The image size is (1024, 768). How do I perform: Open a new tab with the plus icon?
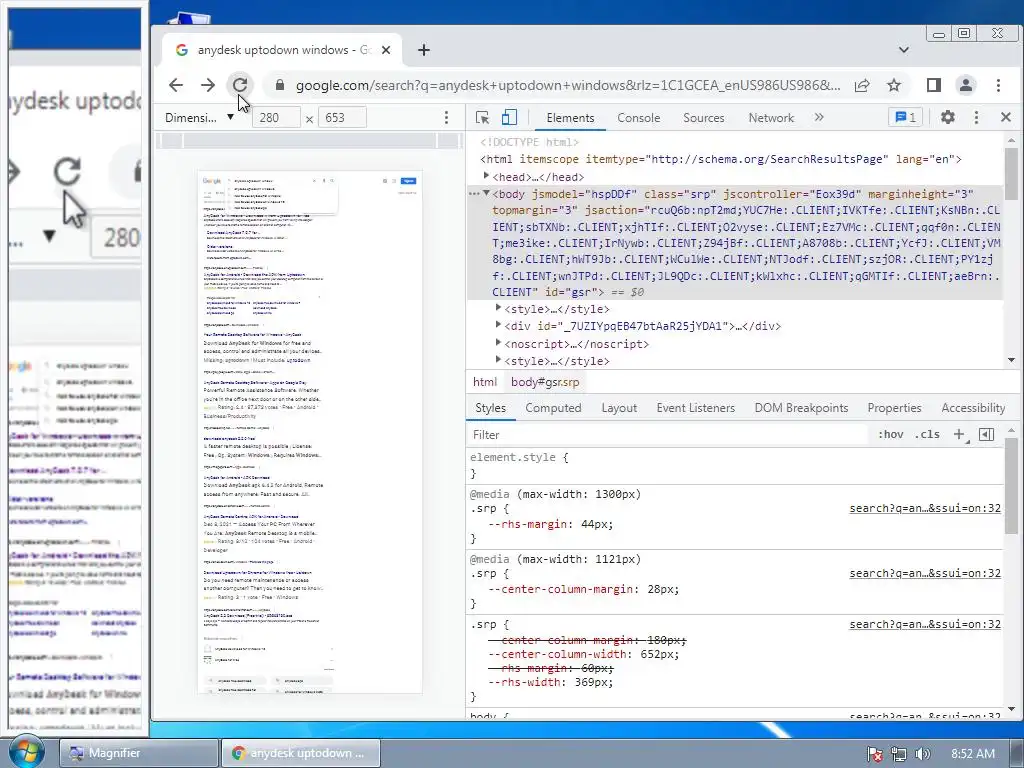424,50
